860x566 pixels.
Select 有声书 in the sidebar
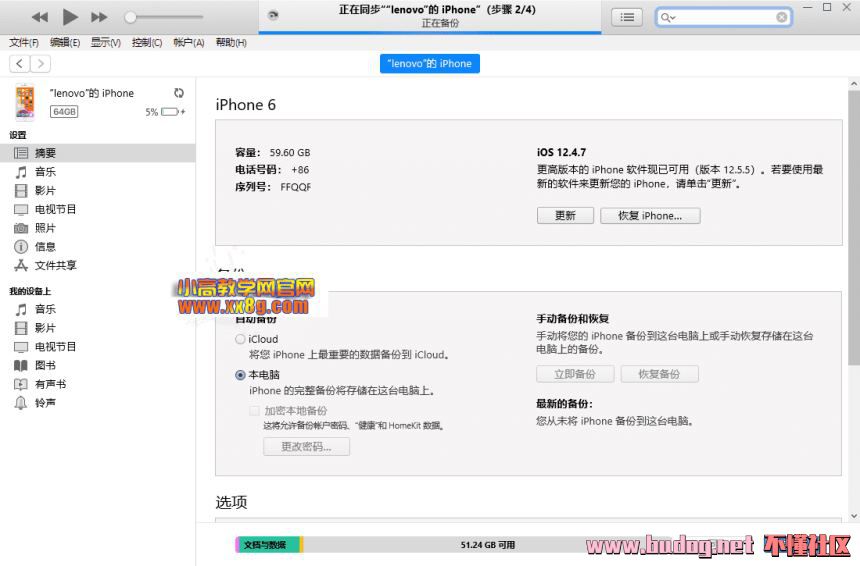click(x=98, y=384)
